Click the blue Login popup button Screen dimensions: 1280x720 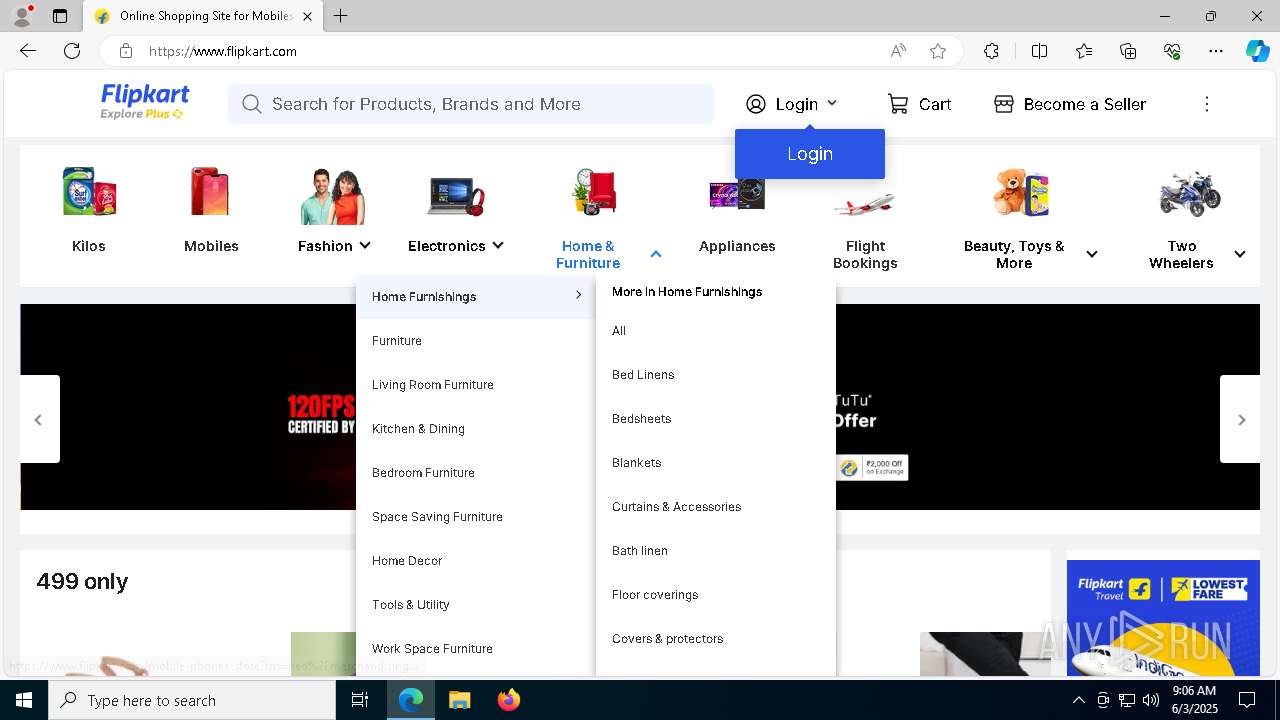(810, 154)
